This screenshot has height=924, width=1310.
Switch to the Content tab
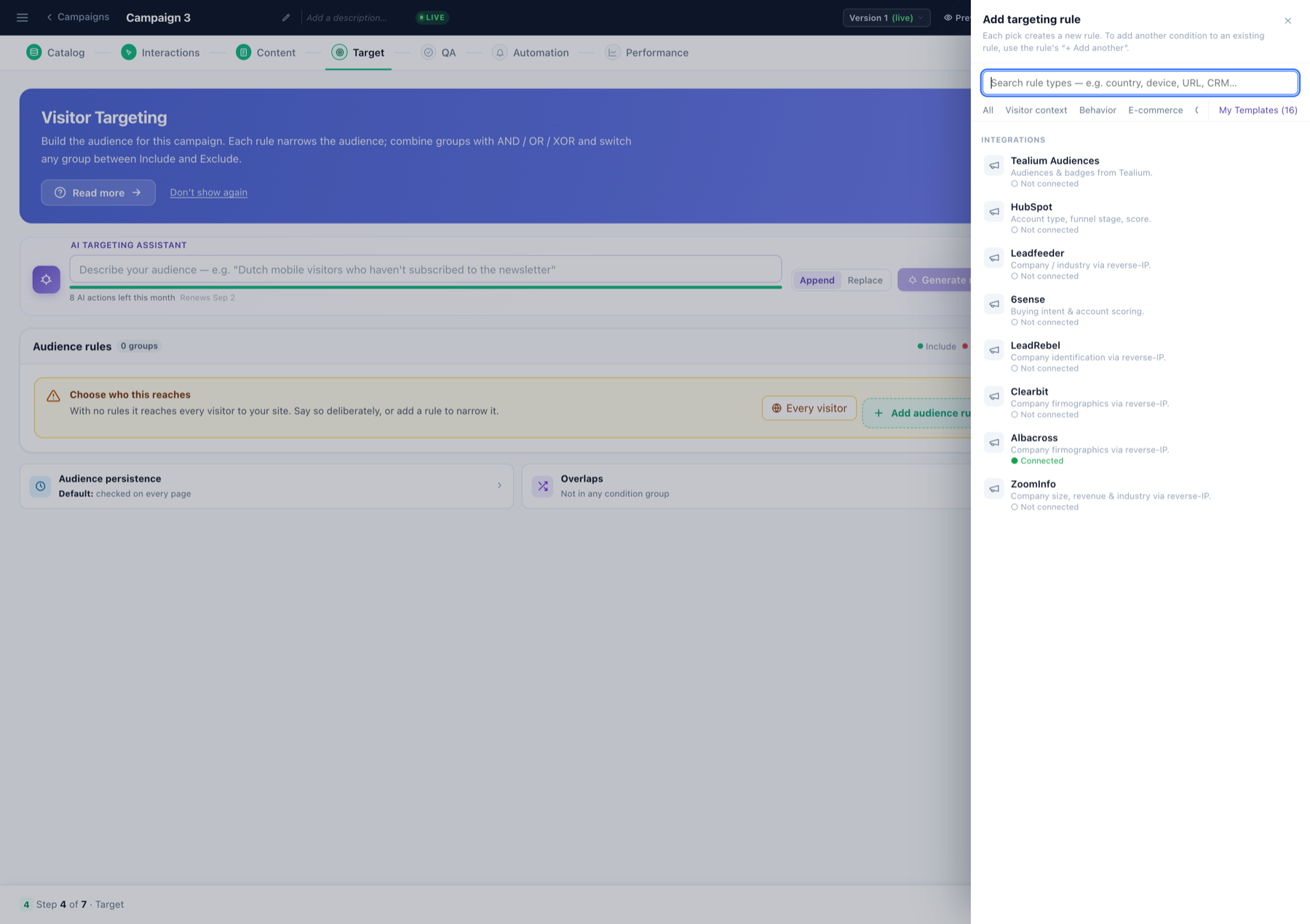266,52
